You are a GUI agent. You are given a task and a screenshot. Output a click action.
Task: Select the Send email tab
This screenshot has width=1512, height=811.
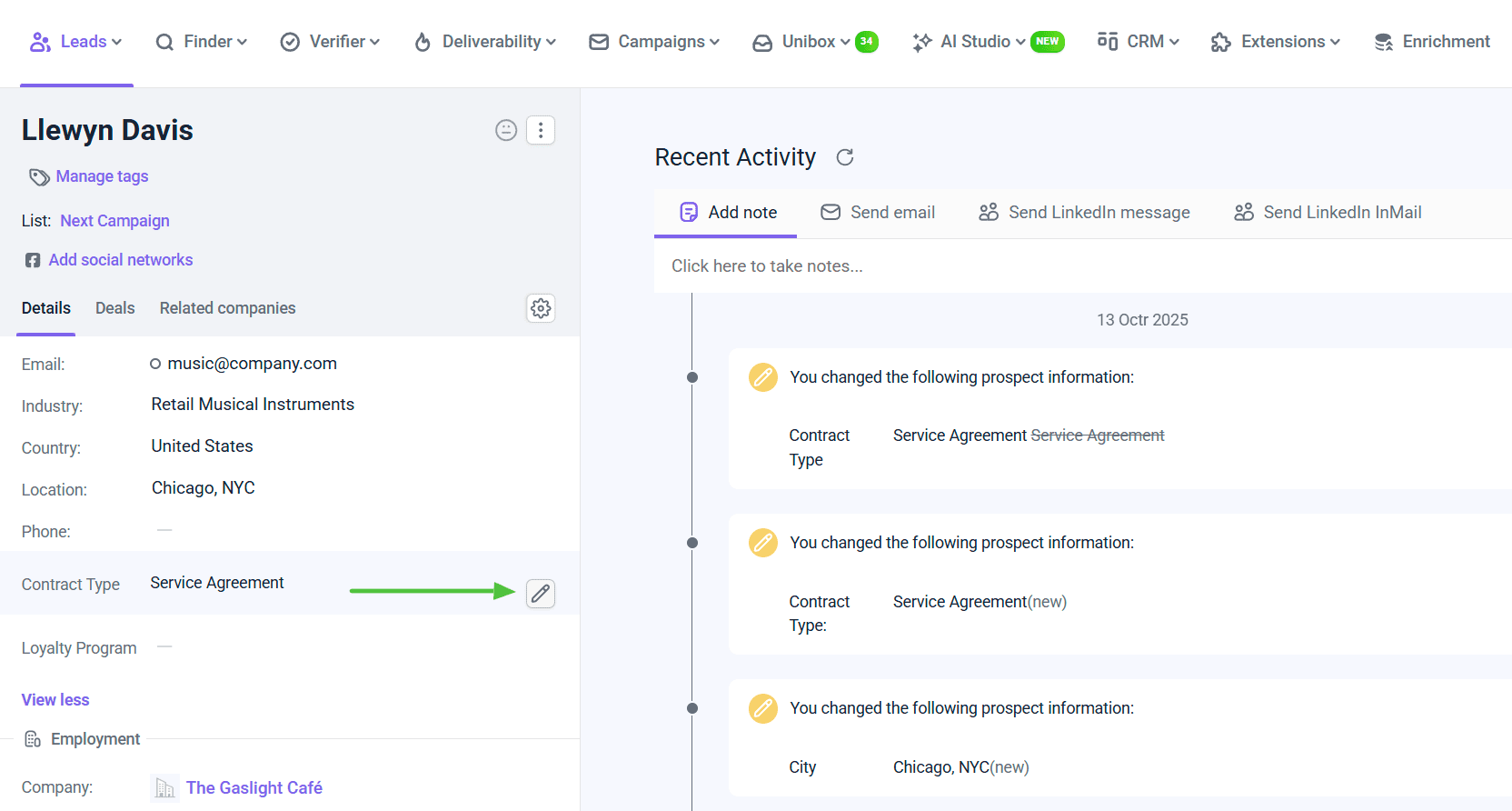(x=878, y=213)
